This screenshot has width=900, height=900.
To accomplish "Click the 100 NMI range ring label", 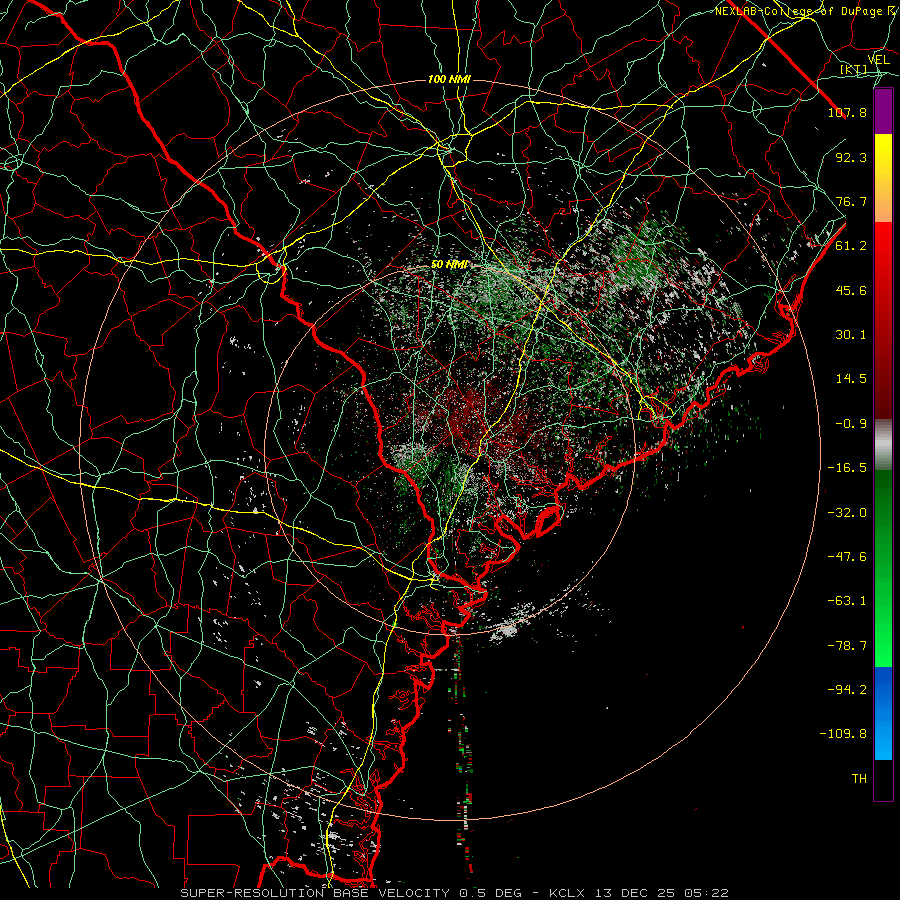I will tap(449, 79).
